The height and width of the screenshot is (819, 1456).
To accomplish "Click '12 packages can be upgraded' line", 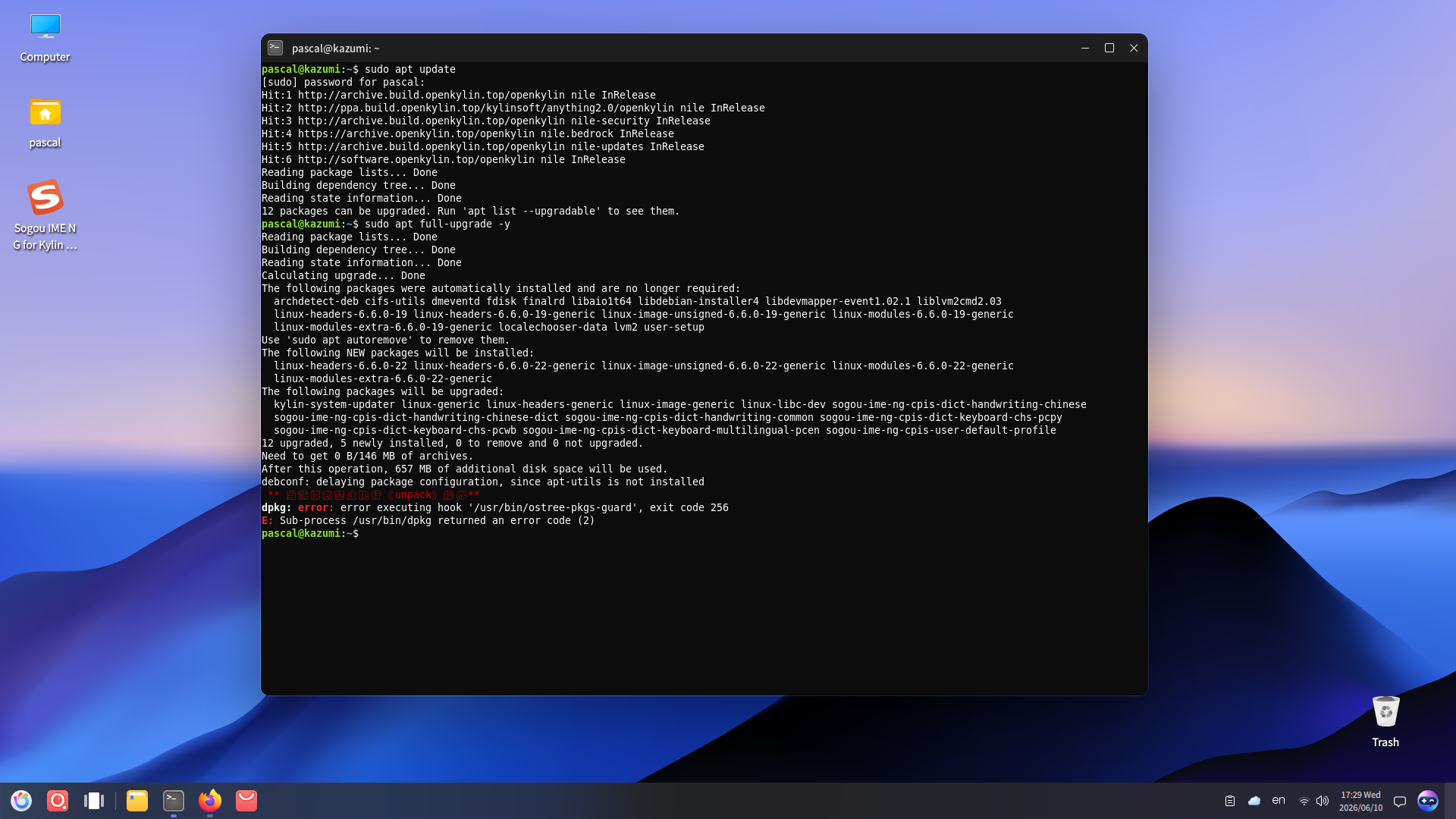I will coord(471,211).
